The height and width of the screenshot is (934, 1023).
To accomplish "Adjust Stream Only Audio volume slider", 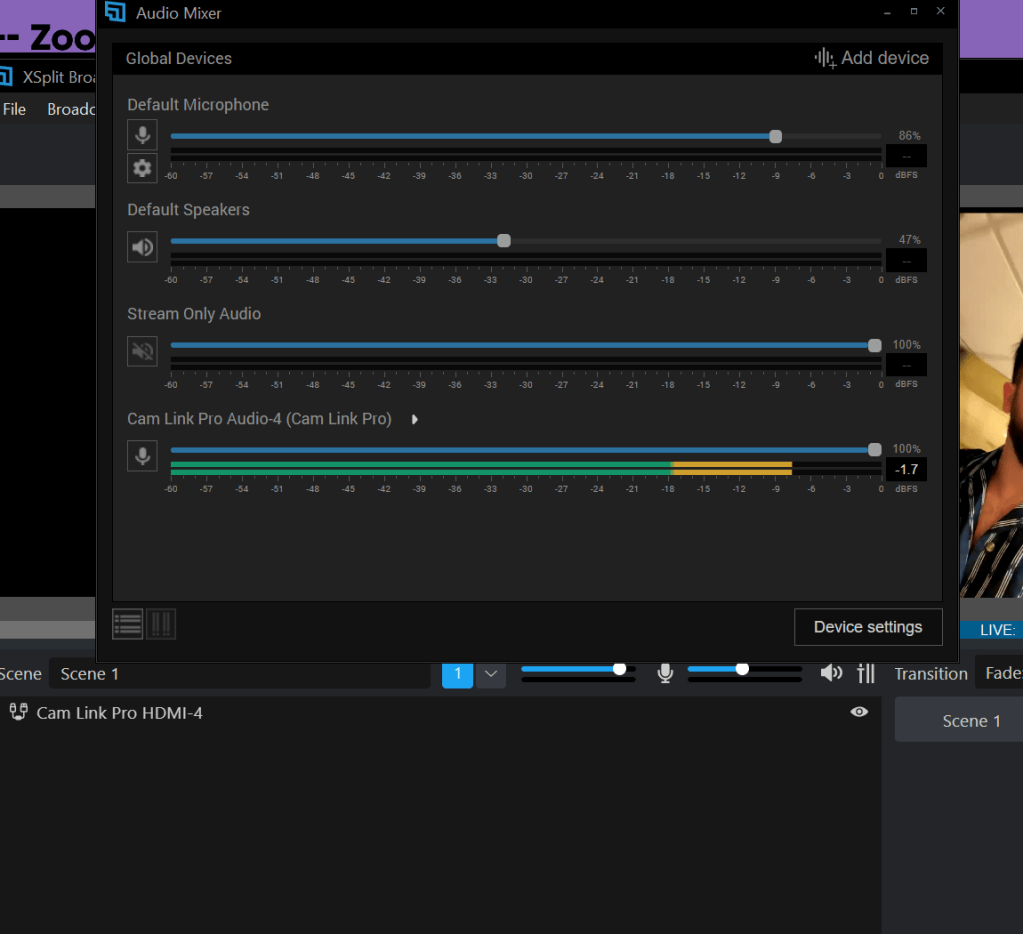I will tap(875, 345).
